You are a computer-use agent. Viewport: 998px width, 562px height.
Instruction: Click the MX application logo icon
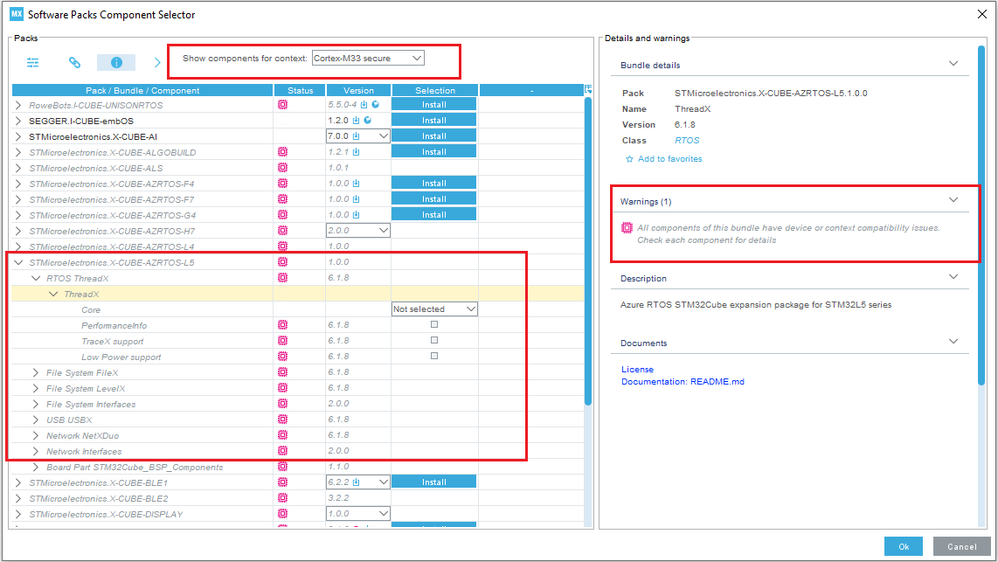pyautogui.click(x=17, y=14)
